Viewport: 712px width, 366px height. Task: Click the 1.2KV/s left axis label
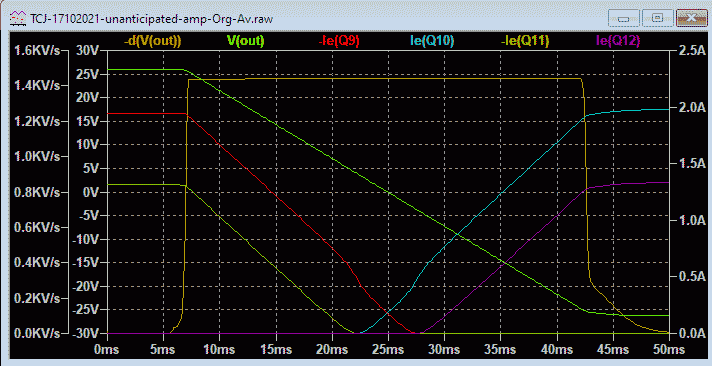[37, 121]
